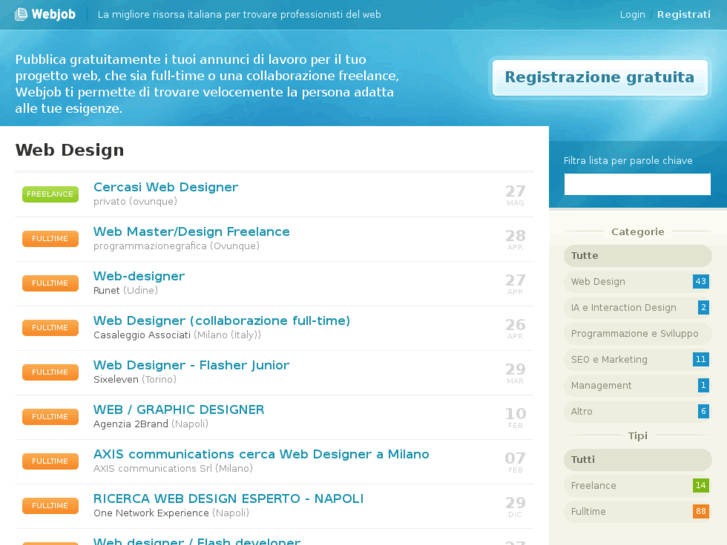Open the Registrati link
Image resolution: width=727 pixels, height=545 pixels.
pyautogui.click(x=683, y=14)
